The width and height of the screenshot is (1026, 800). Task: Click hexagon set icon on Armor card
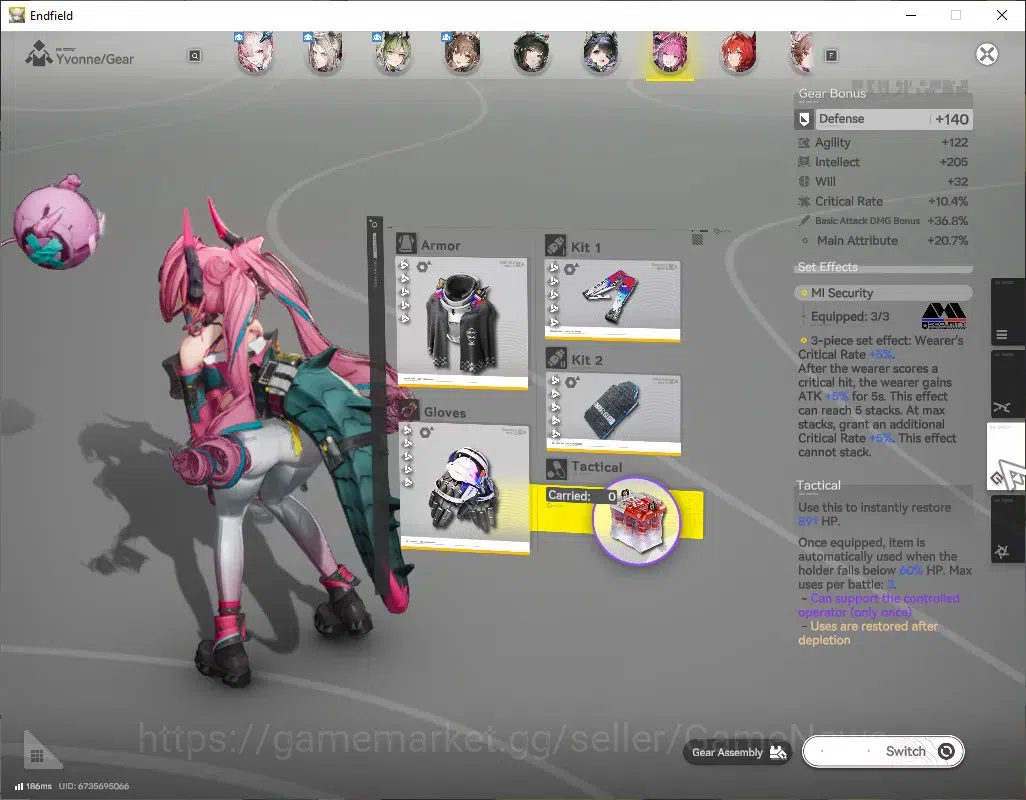click(423, 267)
